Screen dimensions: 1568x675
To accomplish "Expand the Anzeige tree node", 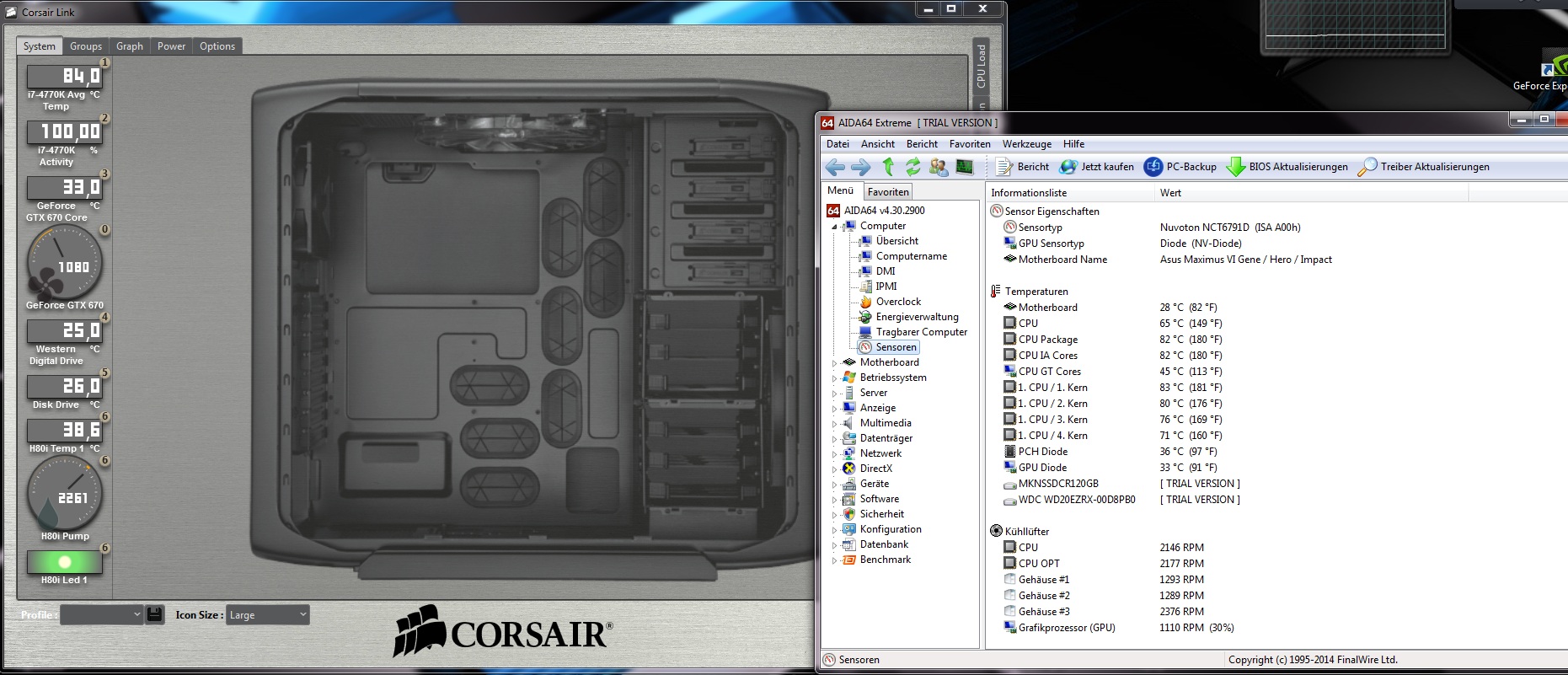I will point(835,409).
